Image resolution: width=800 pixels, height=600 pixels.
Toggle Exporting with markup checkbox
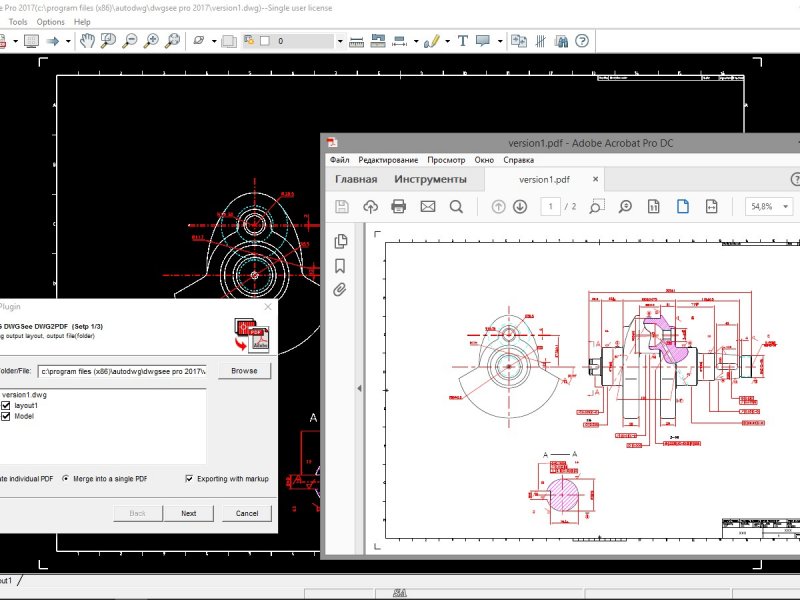point(189,479)
